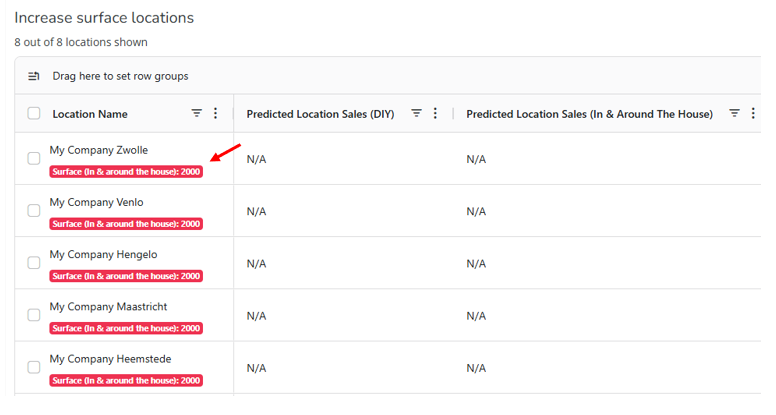
Task: Click the row groups icon
Action: click(x=34, y=76)
